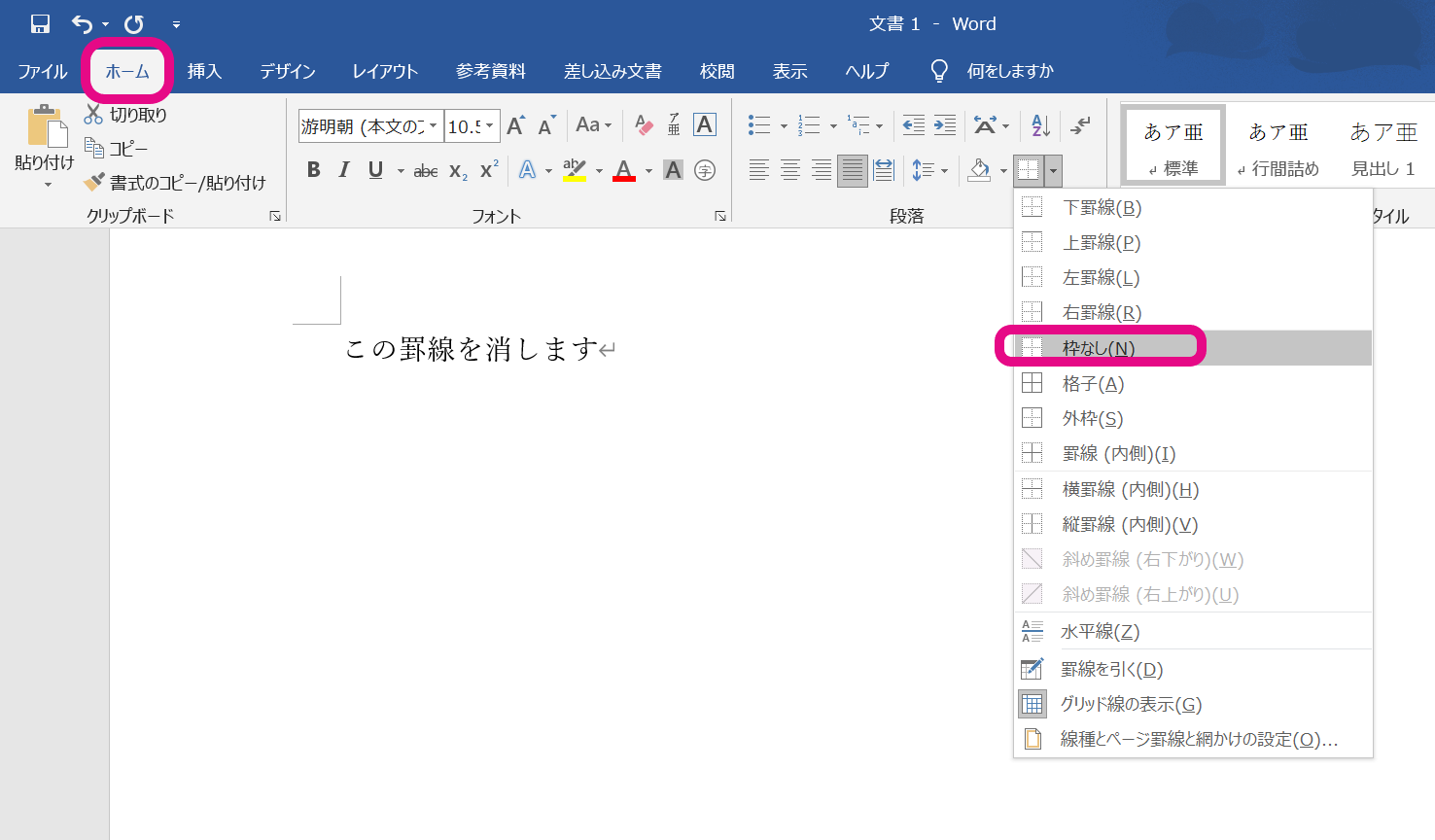Screen dimensions: 1435x840
Task: Save the document with the floppy icon
Action: click(40, 24)
